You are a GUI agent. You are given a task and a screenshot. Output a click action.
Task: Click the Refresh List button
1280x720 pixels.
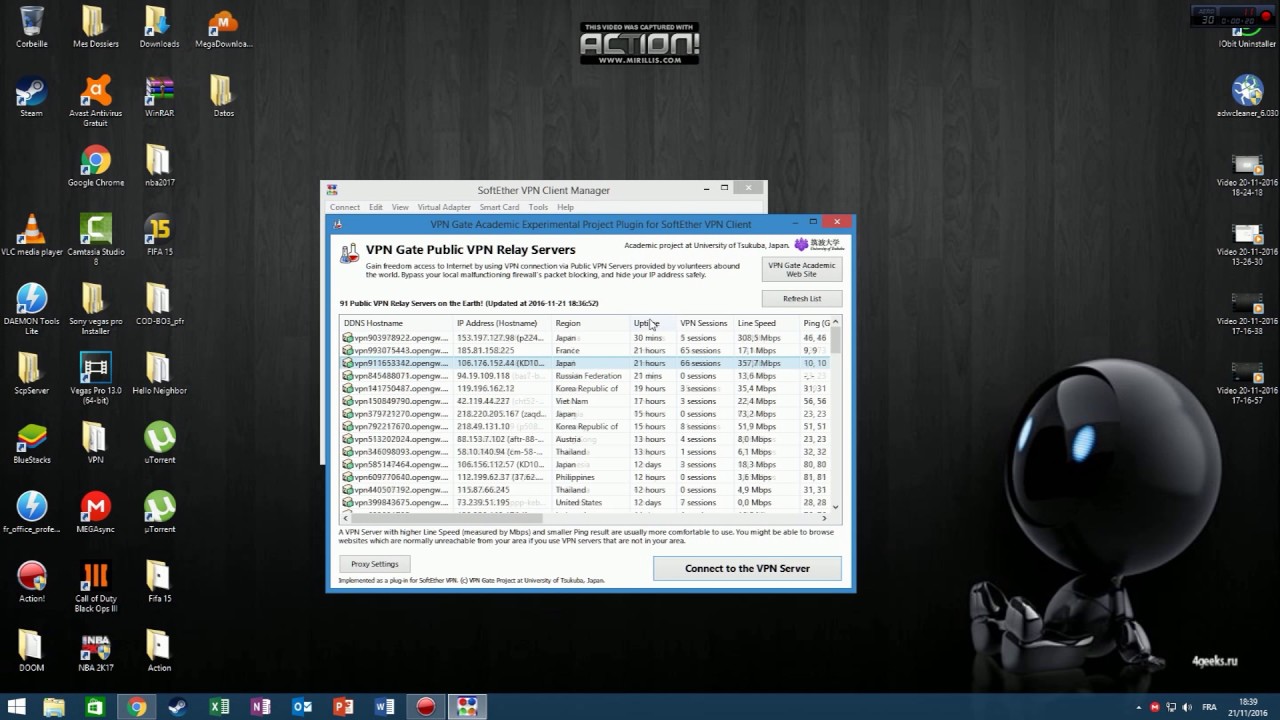click(x=802, y=298)
